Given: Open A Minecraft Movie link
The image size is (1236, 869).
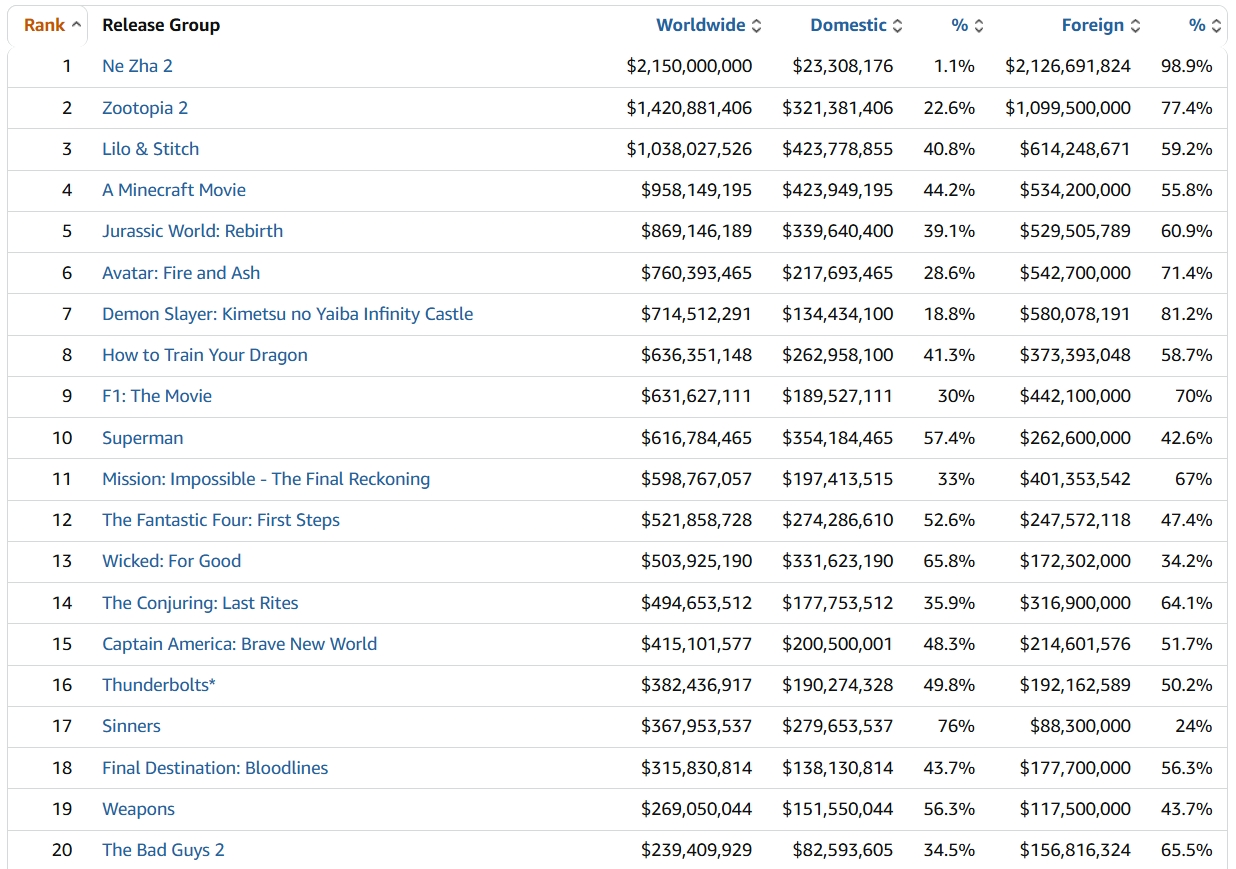Looking at the screenshot, I should [174, 190].
